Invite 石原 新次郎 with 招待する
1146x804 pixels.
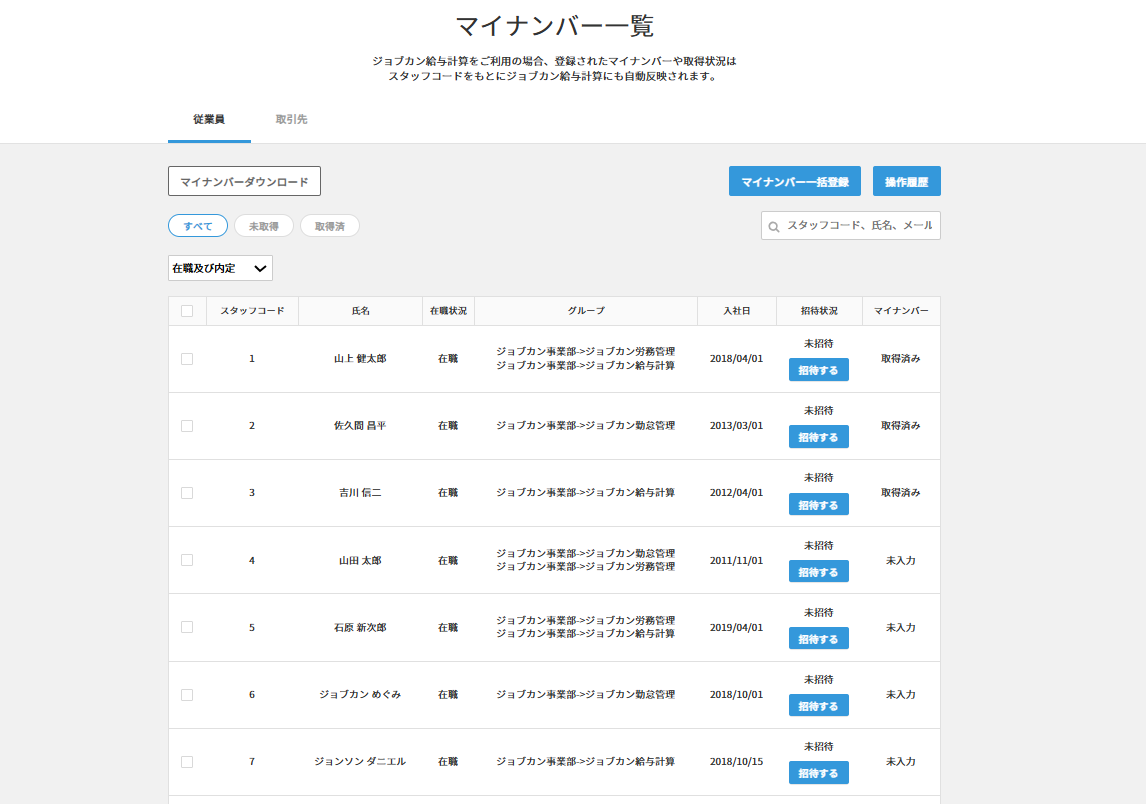click(x=819, y=639)
